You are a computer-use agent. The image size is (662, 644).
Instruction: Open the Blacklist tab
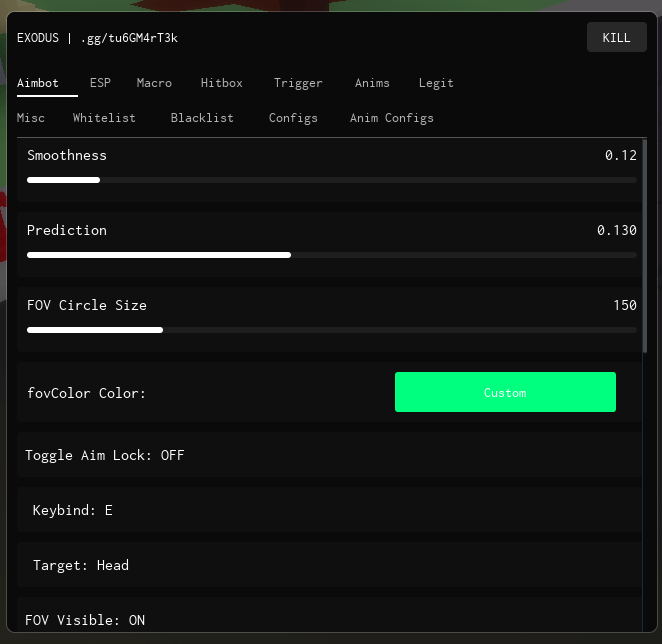click(x=202, y=118)
